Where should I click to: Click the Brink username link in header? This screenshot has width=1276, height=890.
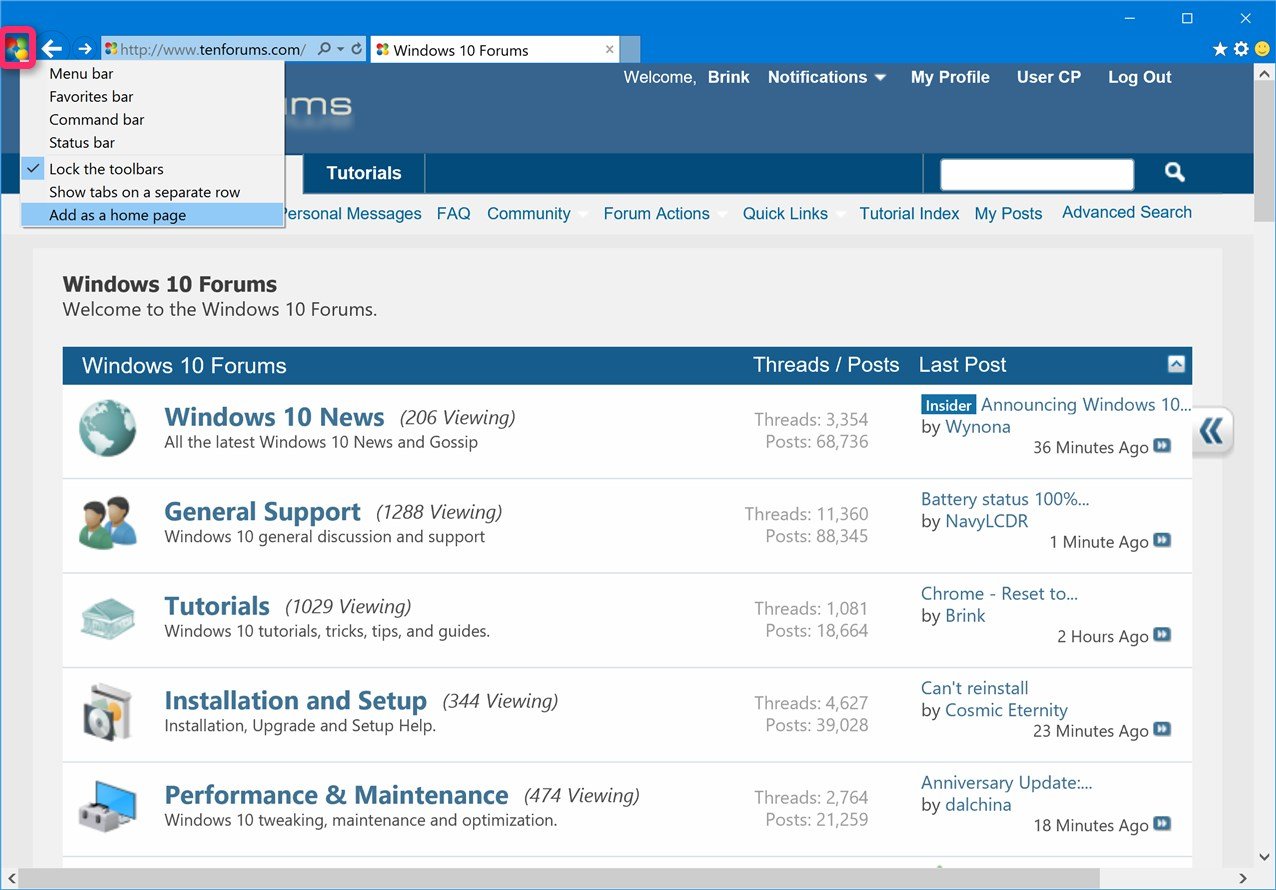729,77
